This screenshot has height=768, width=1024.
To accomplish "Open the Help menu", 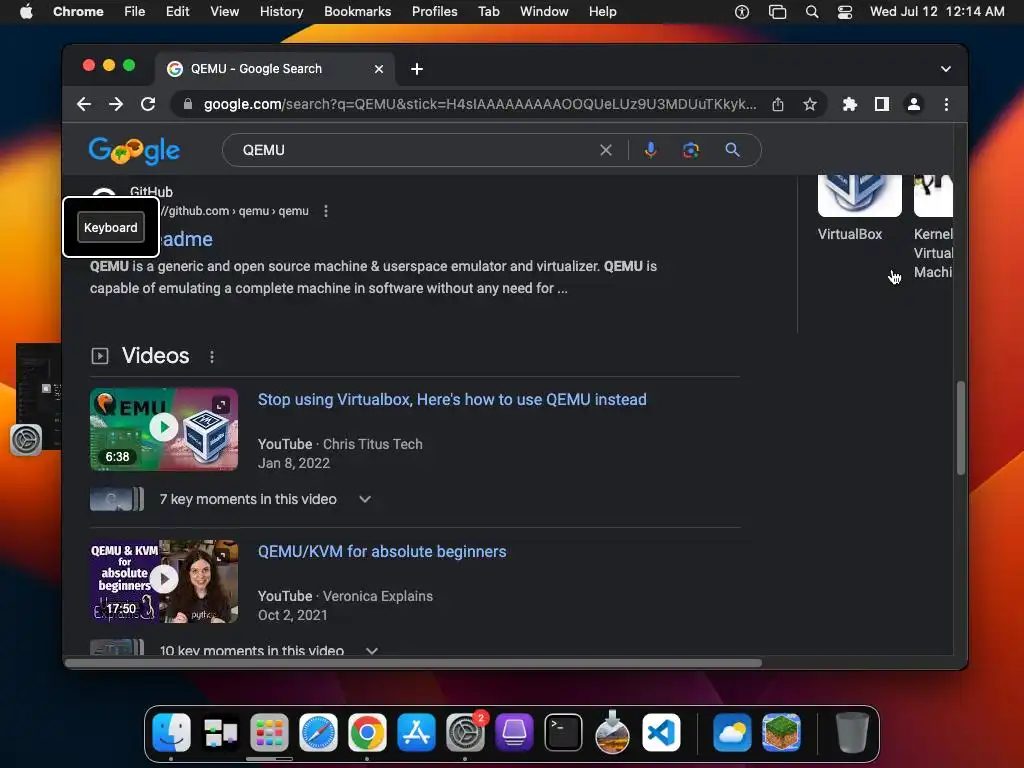I will pyautogui.click(x=602, y=12).
